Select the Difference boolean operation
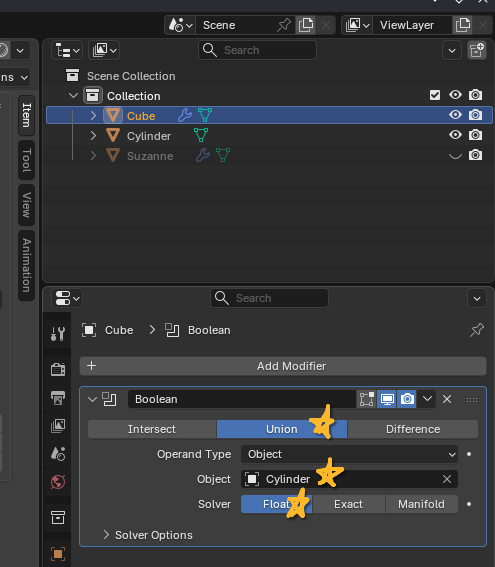495x567 pixels. [413, 429]
